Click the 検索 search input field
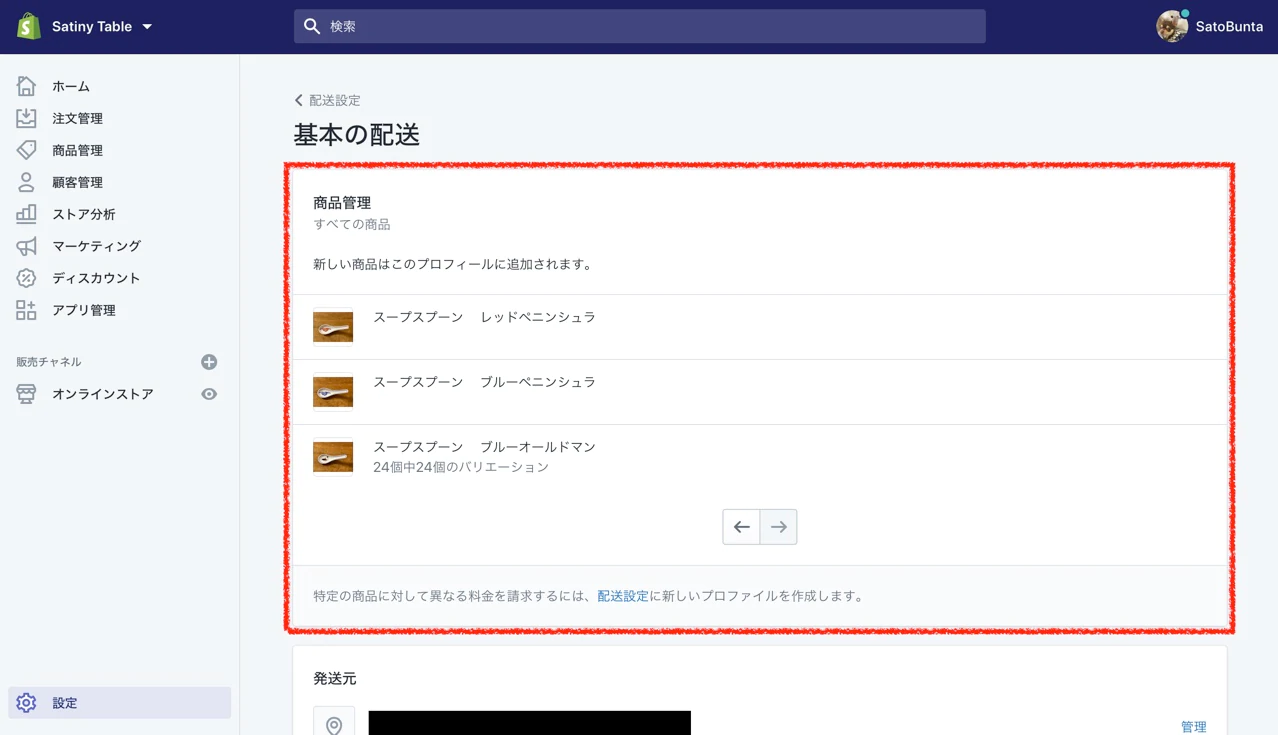1278x735 pixels. [640, 27]
